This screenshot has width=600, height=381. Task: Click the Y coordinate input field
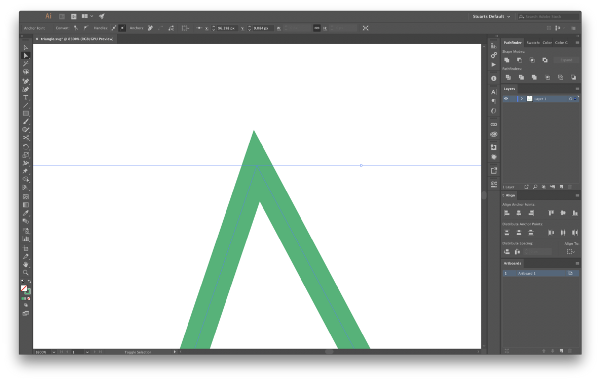[262, 28]
